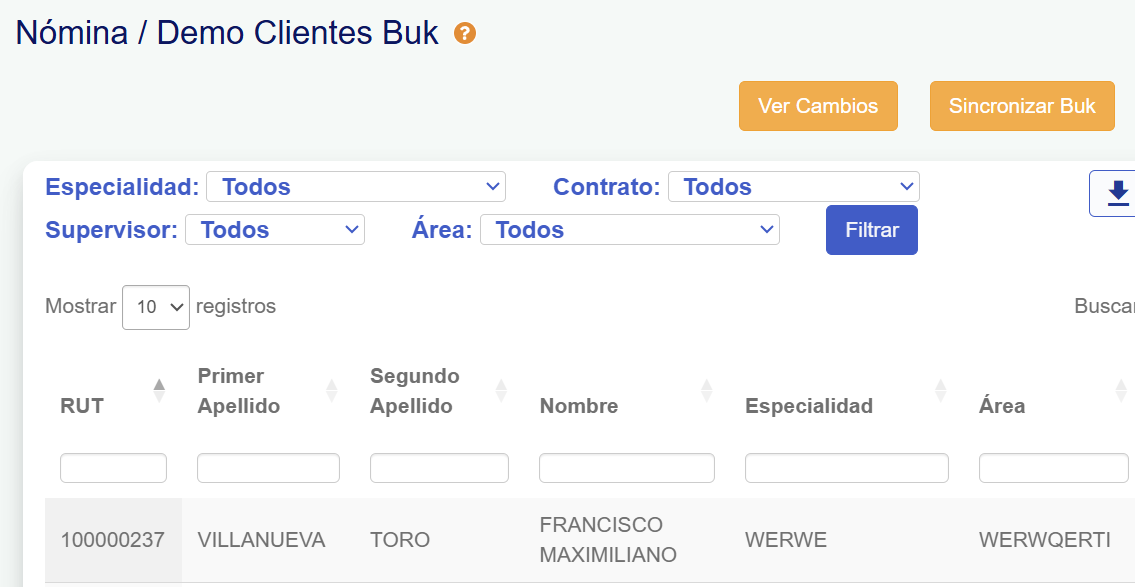Screen dimensions: 1135x587
Task: Sort by Especialidad column arrows
Action: pos(940,390)
